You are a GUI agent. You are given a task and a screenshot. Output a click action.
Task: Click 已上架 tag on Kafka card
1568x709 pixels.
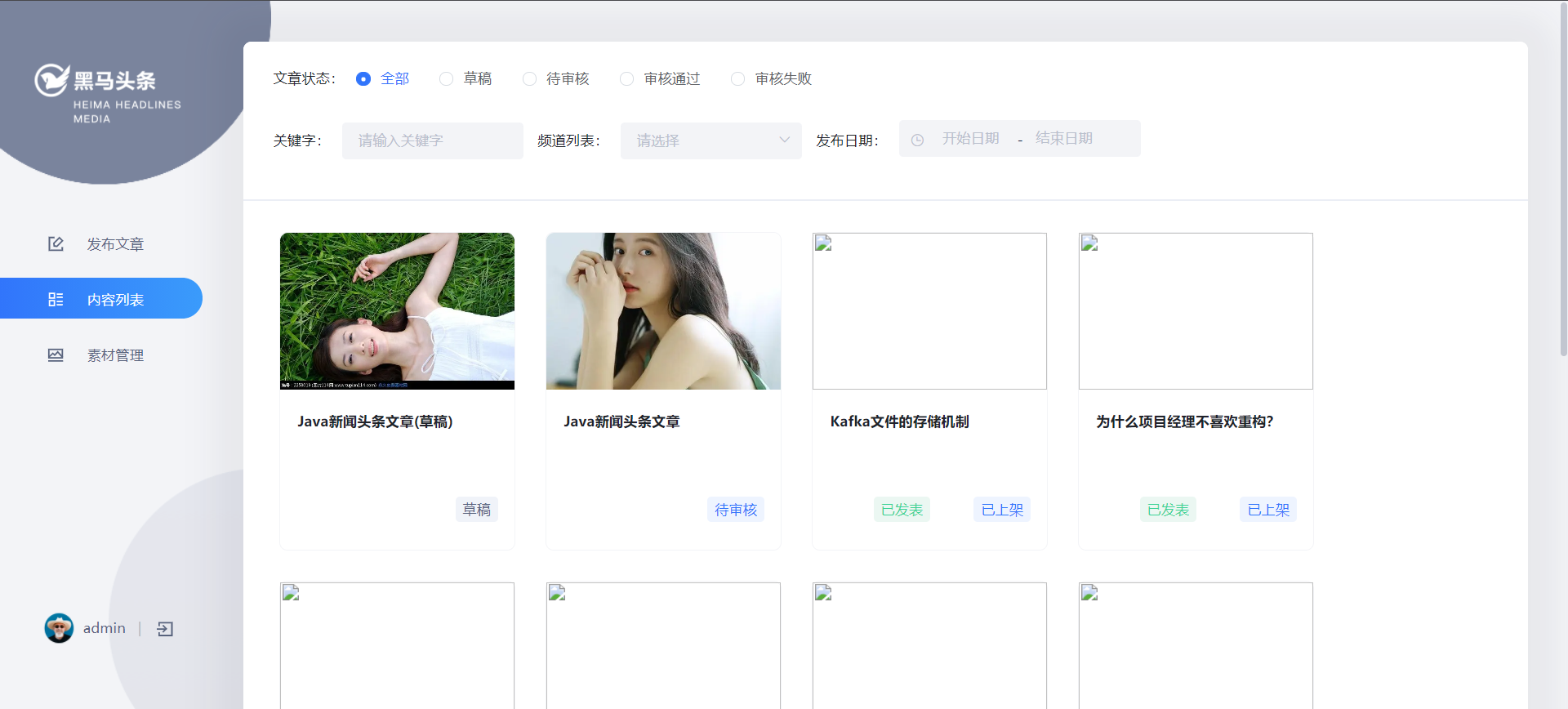[x=1002, y=510]
